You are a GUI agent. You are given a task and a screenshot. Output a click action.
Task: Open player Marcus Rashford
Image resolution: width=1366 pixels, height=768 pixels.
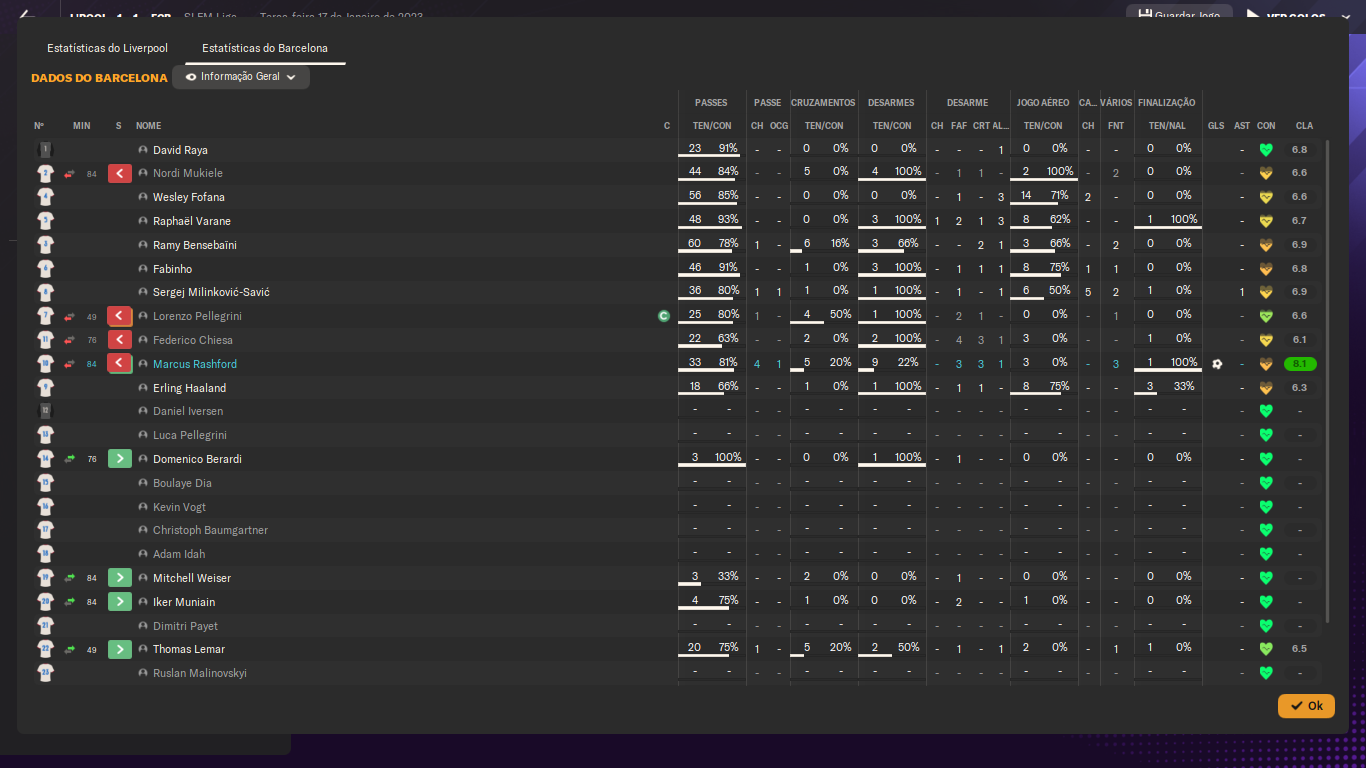tap(195, 364)
